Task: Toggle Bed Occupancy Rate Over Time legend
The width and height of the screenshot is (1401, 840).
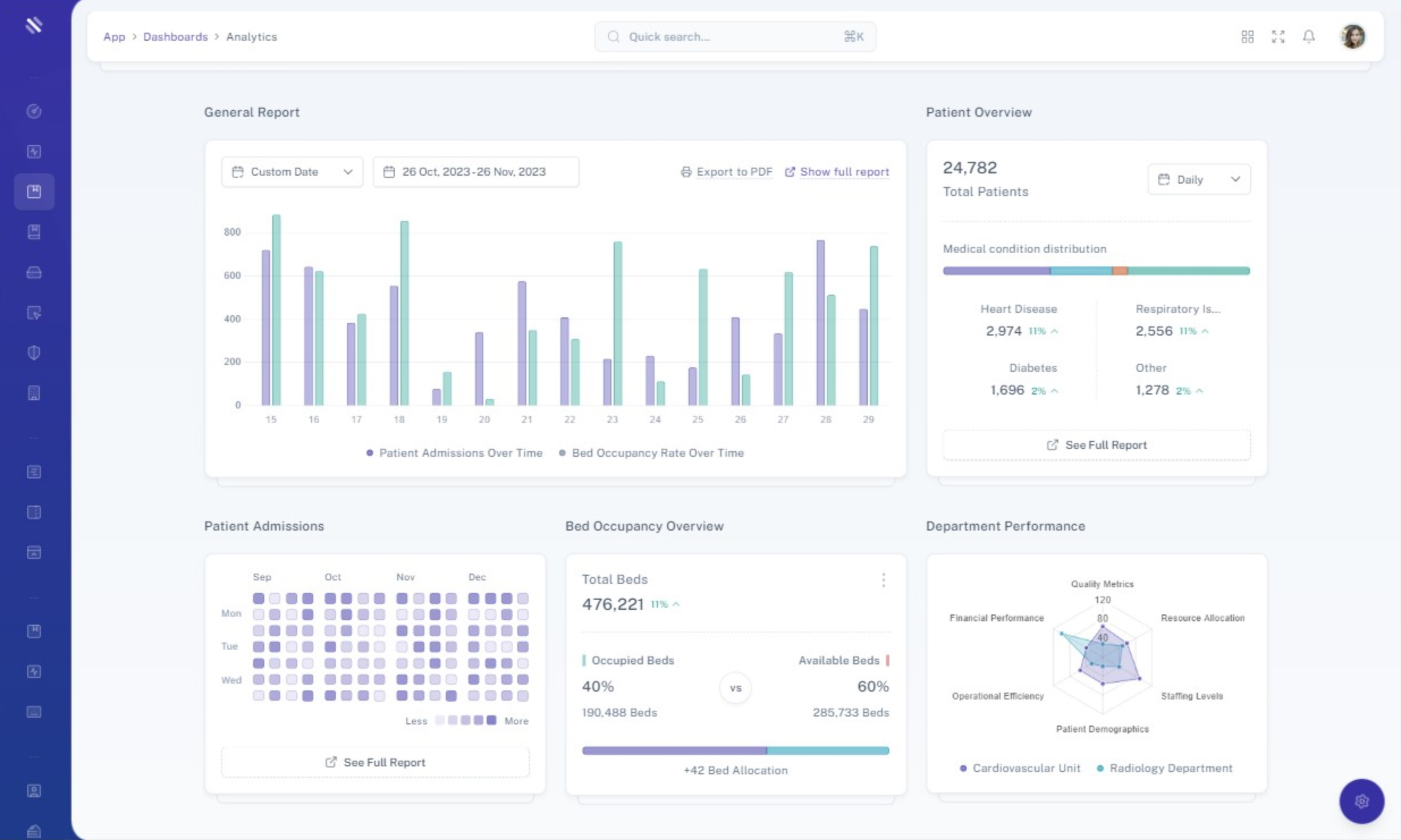Action: (651, 453)
